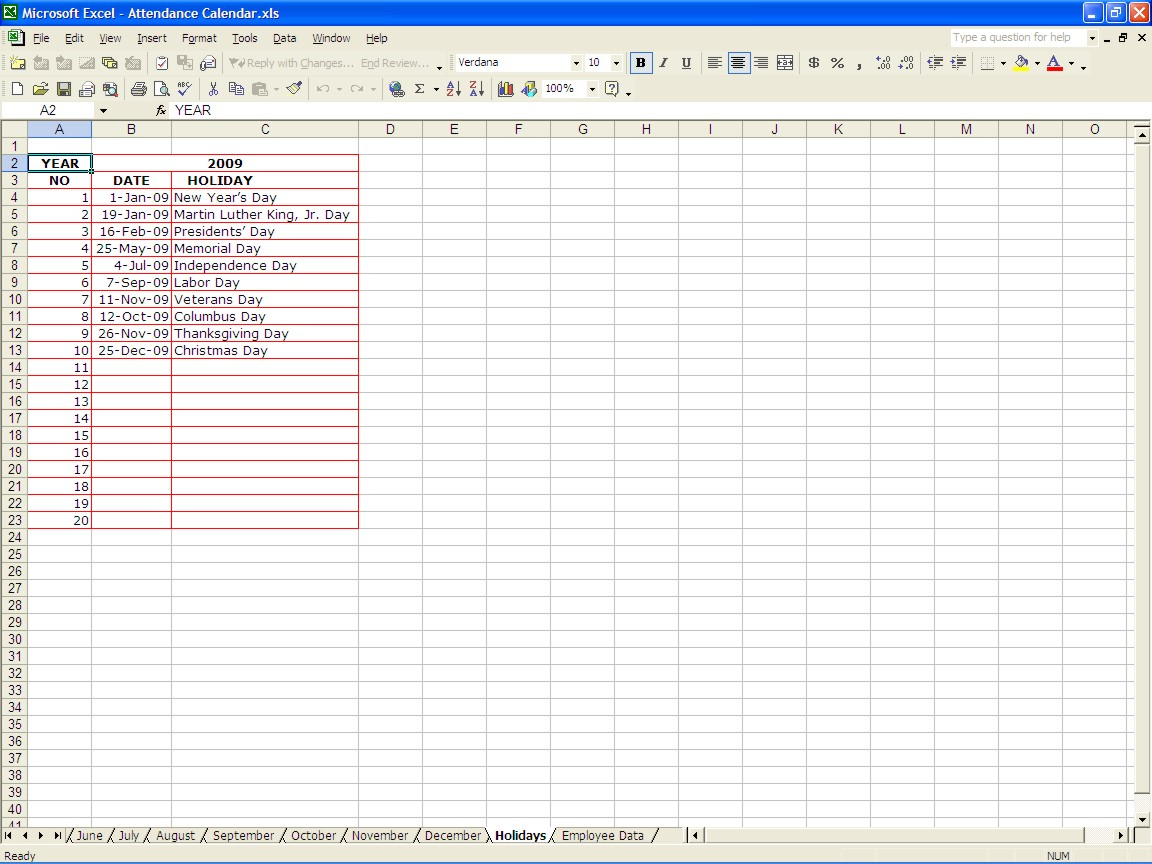Apply the yellow Fill Color
1152x864 pixels.
[1020, 63]
